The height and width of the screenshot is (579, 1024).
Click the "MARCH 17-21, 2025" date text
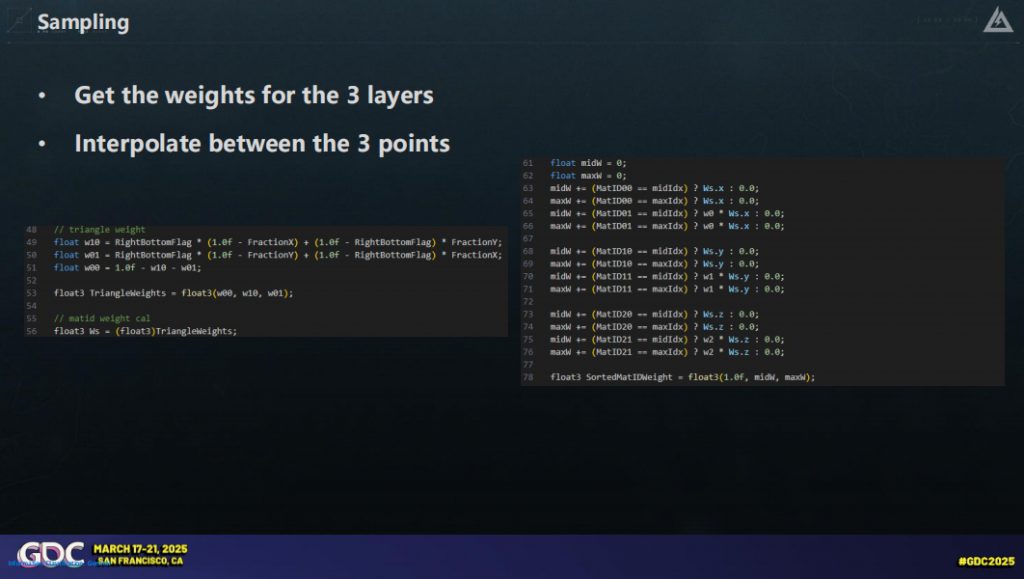[x=140, y=549]
